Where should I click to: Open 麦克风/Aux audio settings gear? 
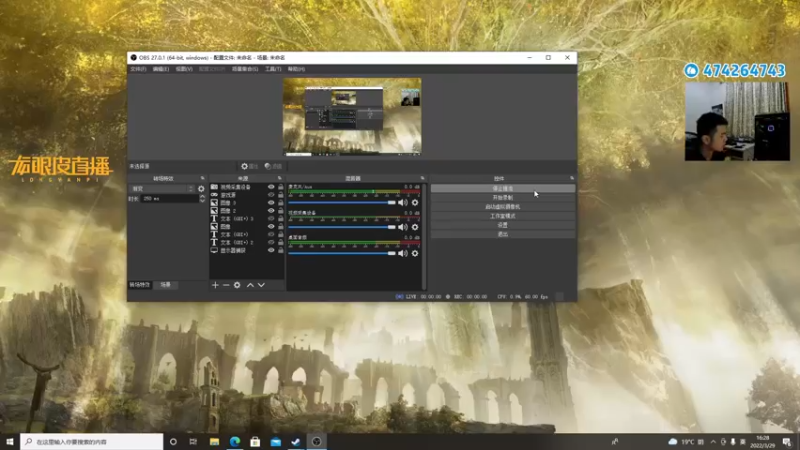click(415, 203)
